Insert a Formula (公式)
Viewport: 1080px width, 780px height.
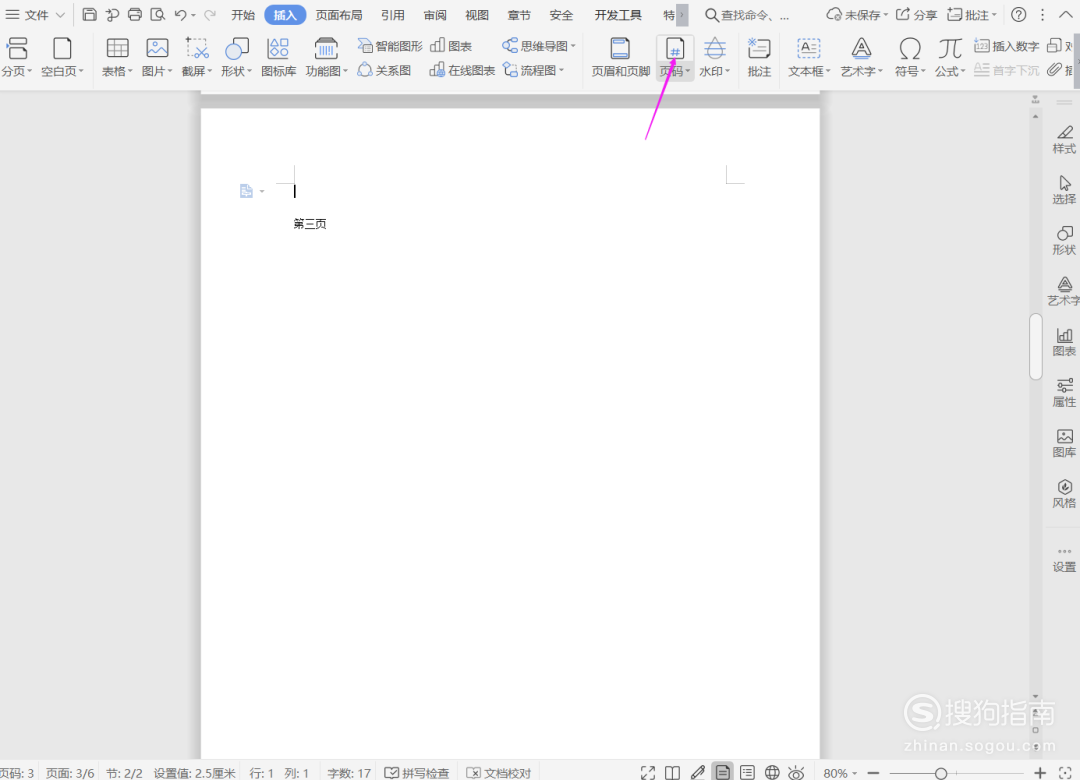pyautogui.click(x=950, y=57)
